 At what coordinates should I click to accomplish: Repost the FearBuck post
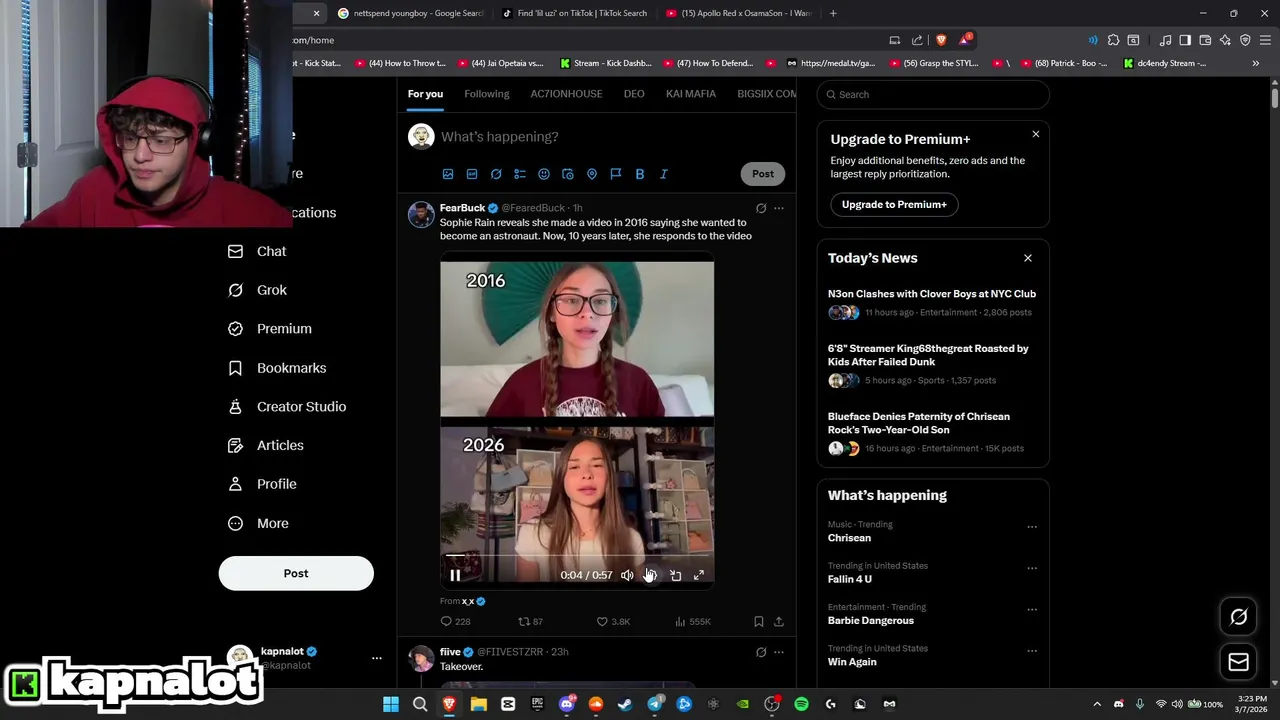530,621
